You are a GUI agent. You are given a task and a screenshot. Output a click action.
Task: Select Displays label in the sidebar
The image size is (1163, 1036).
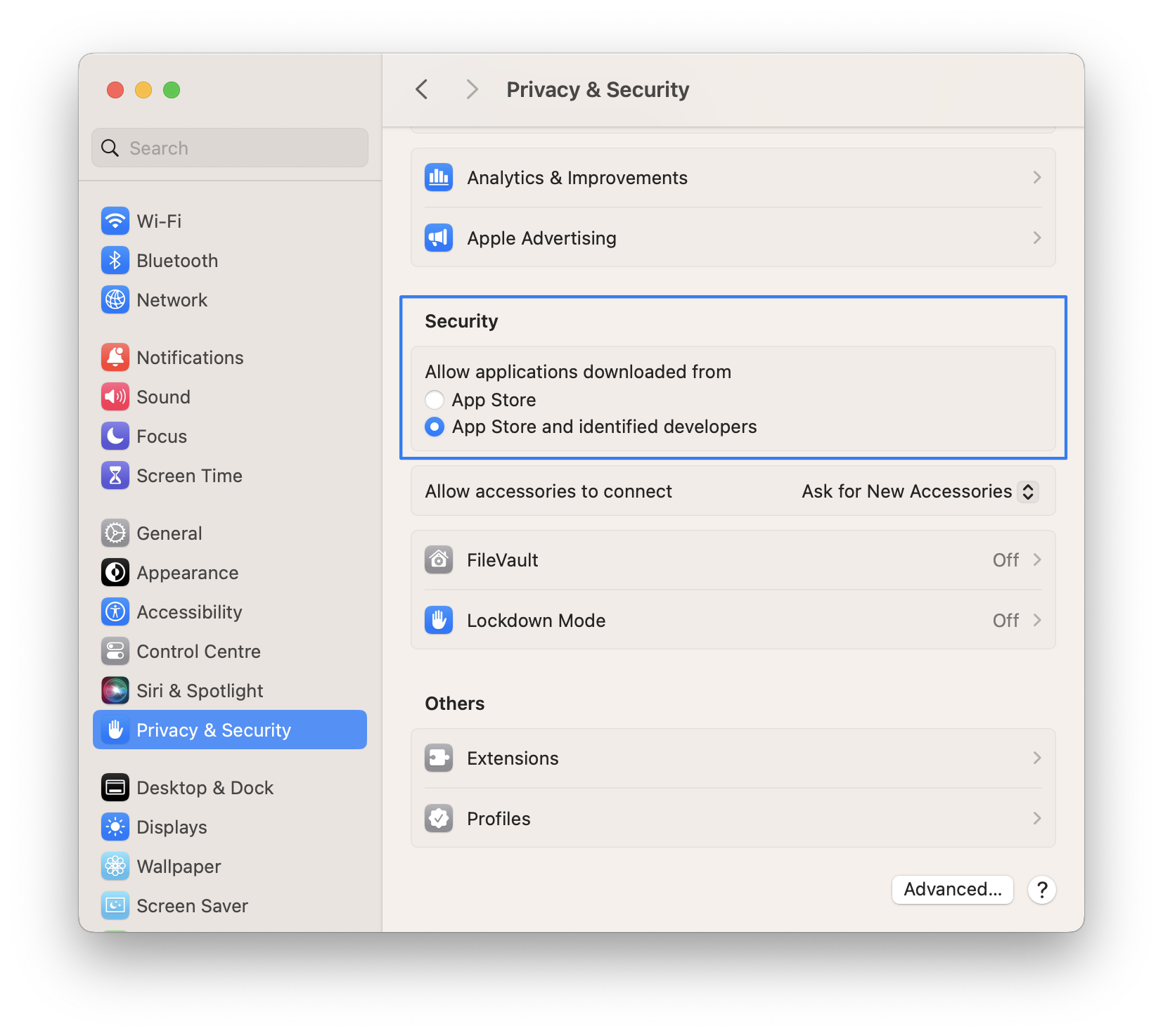tap(172, 827)
